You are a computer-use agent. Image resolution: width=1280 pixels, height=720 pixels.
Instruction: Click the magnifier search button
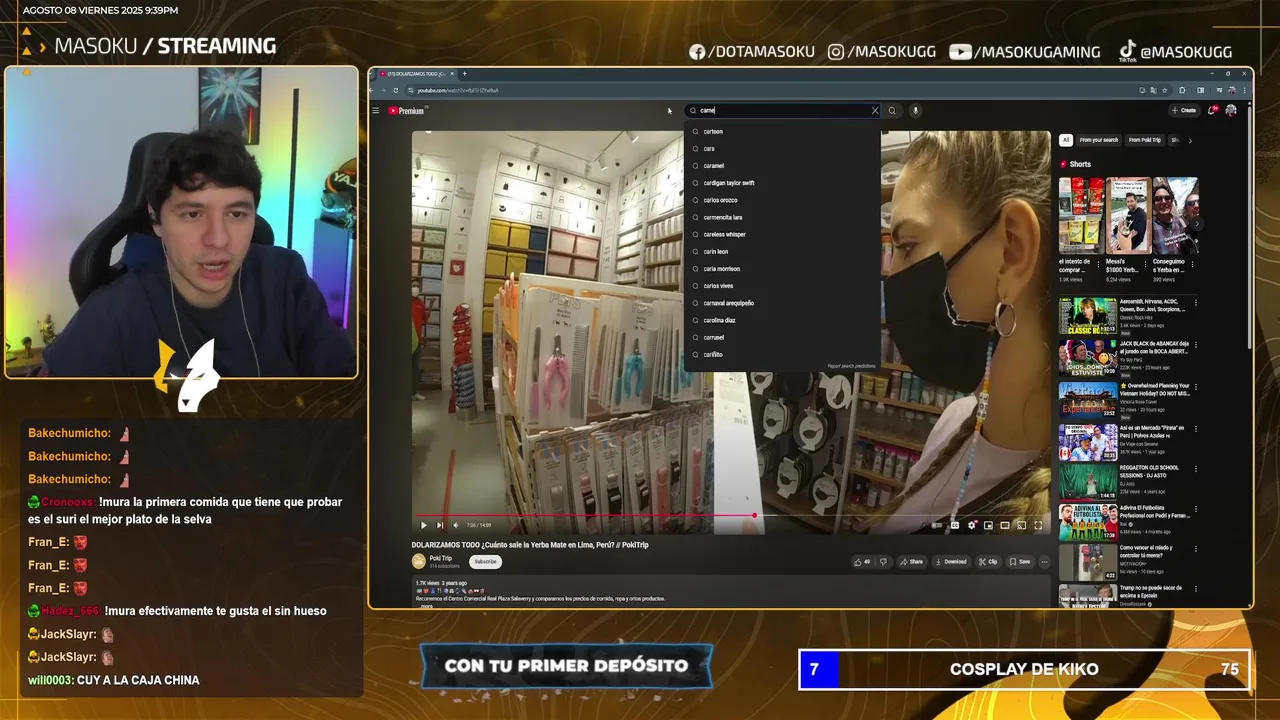892,111
